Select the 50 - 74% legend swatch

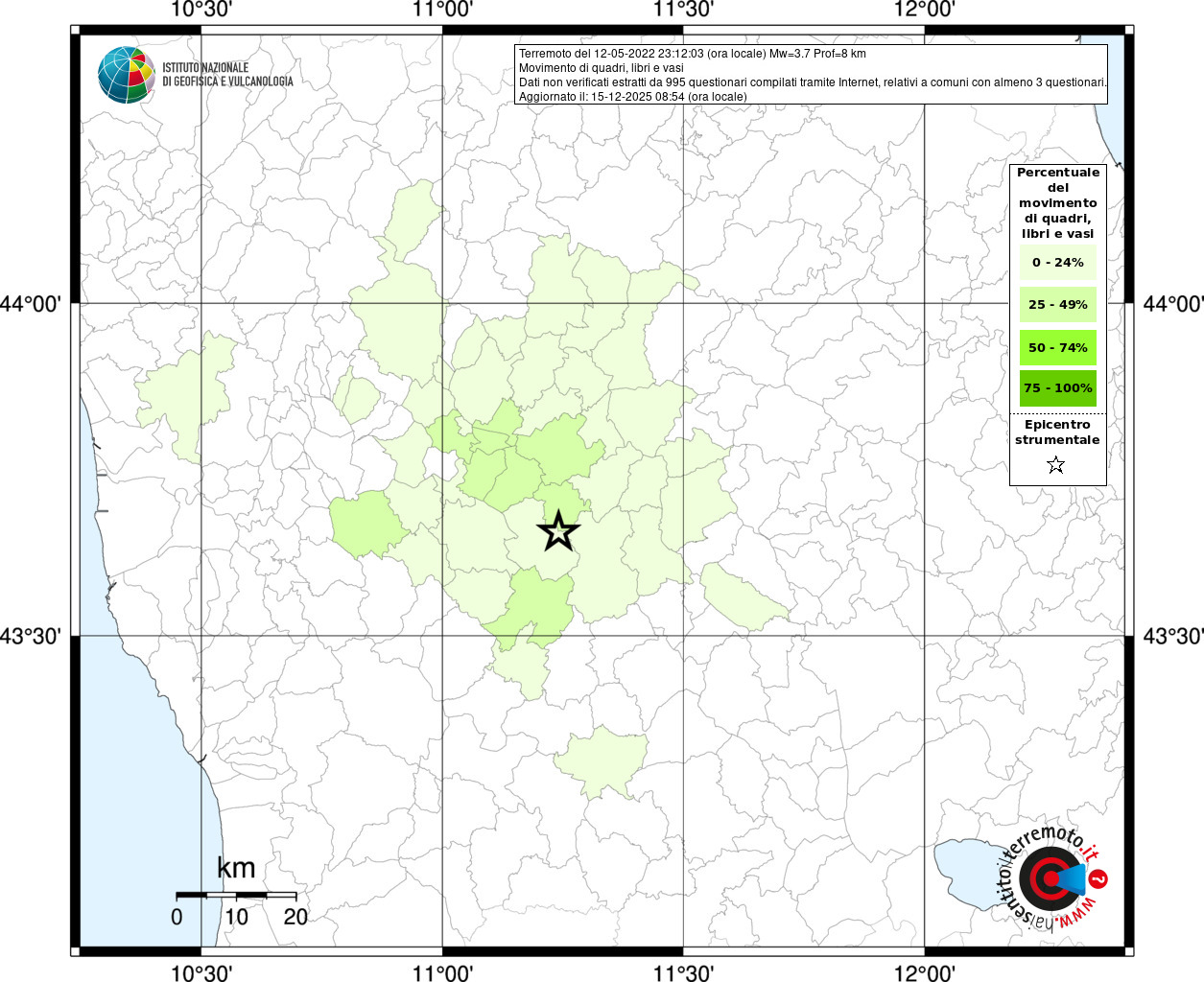tap(1057, 347)
